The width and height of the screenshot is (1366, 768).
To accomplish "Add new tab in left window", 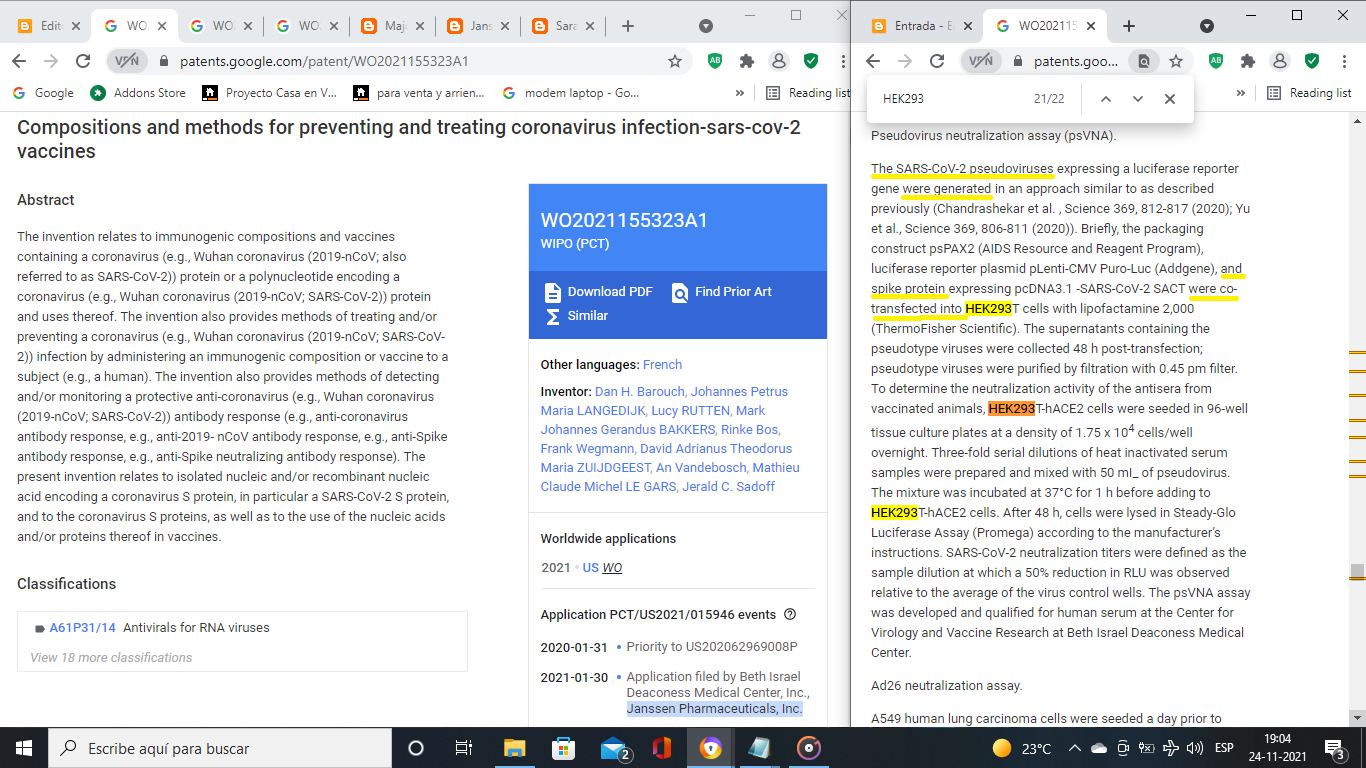I will point(628,26).
